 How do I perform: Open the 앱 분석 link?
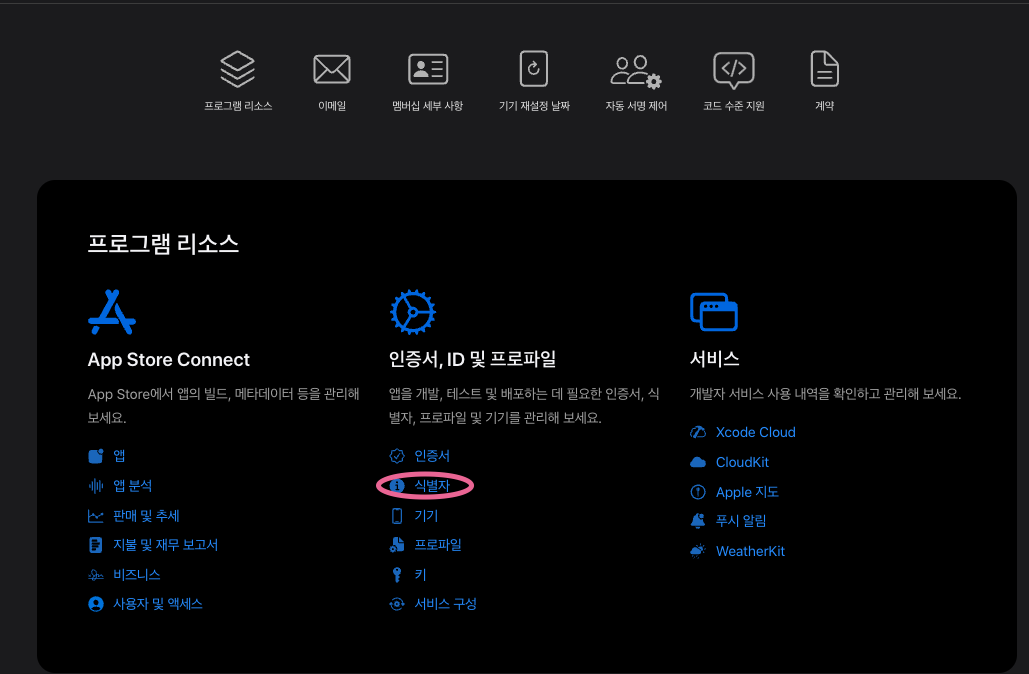pyautogui.click(x=133, y=486)
